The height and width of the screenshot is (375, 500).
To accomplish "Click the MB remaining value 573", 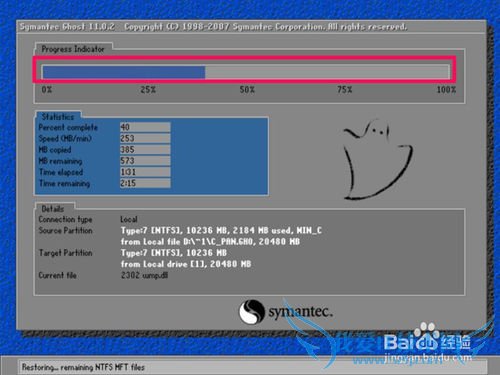I will coord(145,161).
